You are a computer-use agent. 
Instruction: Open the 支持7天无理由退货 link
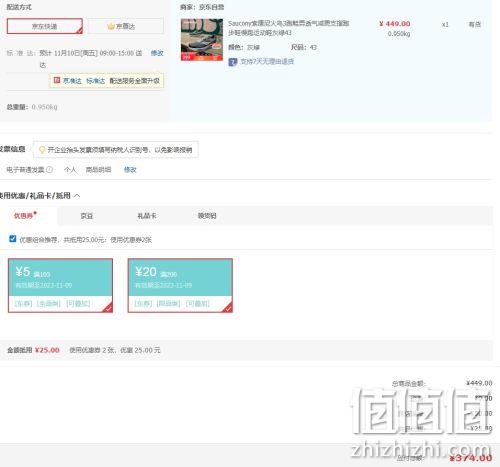[x=267, y=62]
